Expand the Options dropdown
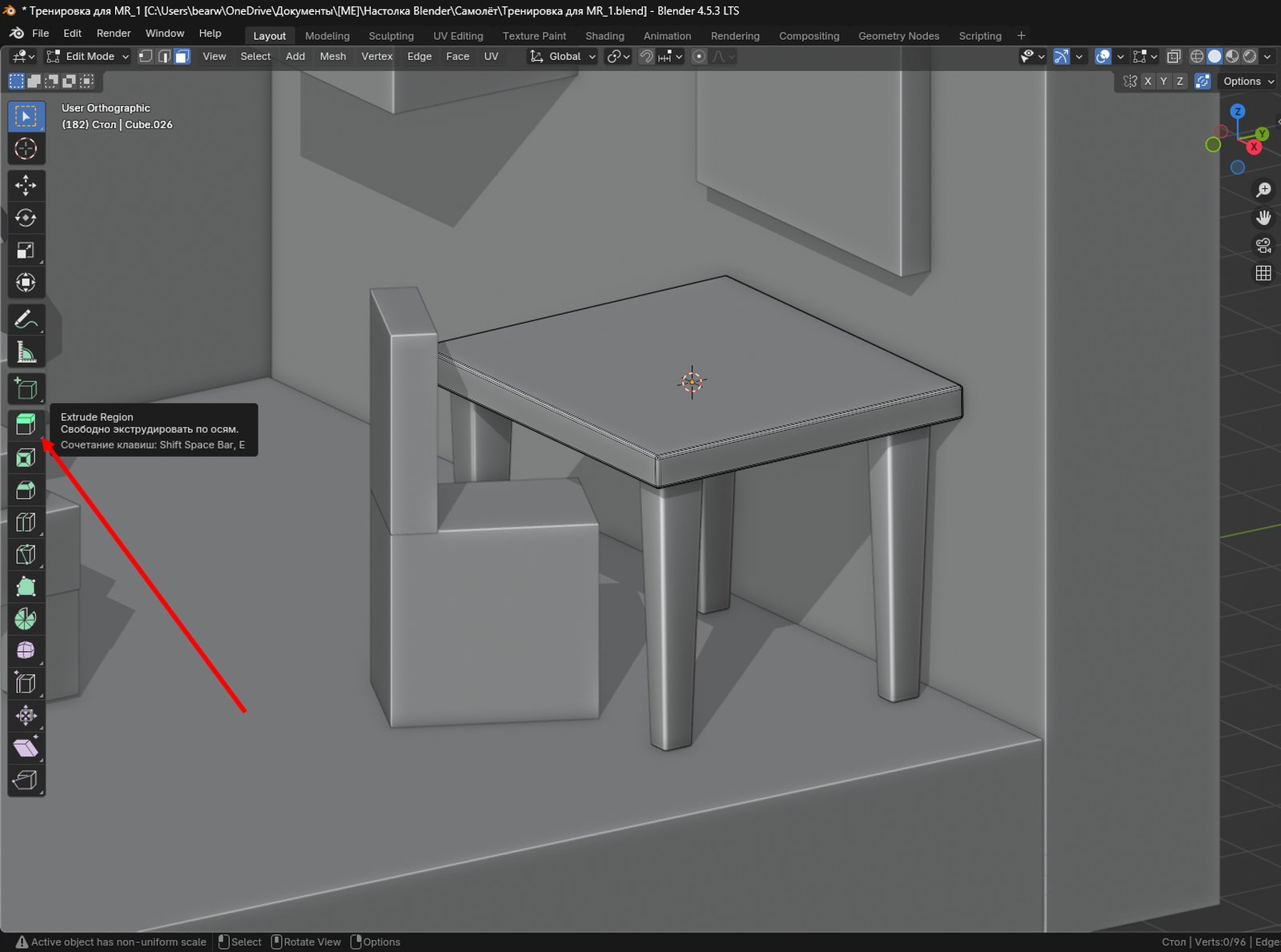The image size is (1281, 952). (1247, 82)
